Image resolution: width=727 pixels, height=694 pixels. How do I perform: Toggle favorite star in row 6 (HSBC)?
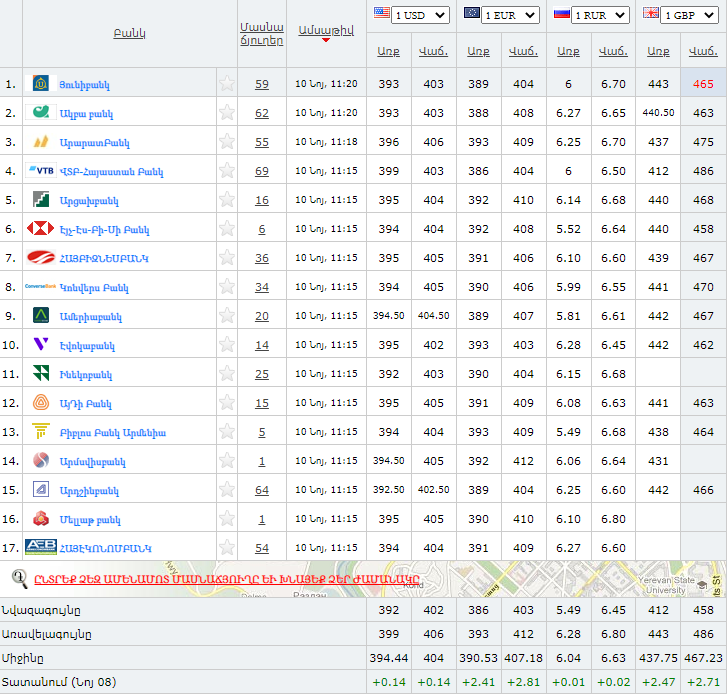(x=227, y=229)
